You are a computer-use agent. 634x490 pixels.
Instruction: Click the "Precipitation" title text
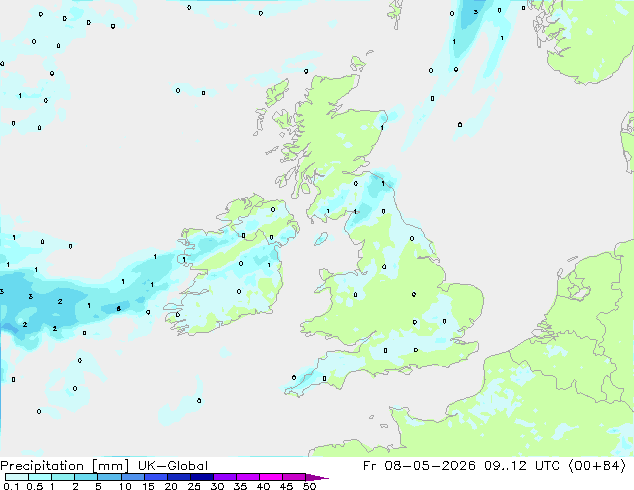[x=42, y=466]
